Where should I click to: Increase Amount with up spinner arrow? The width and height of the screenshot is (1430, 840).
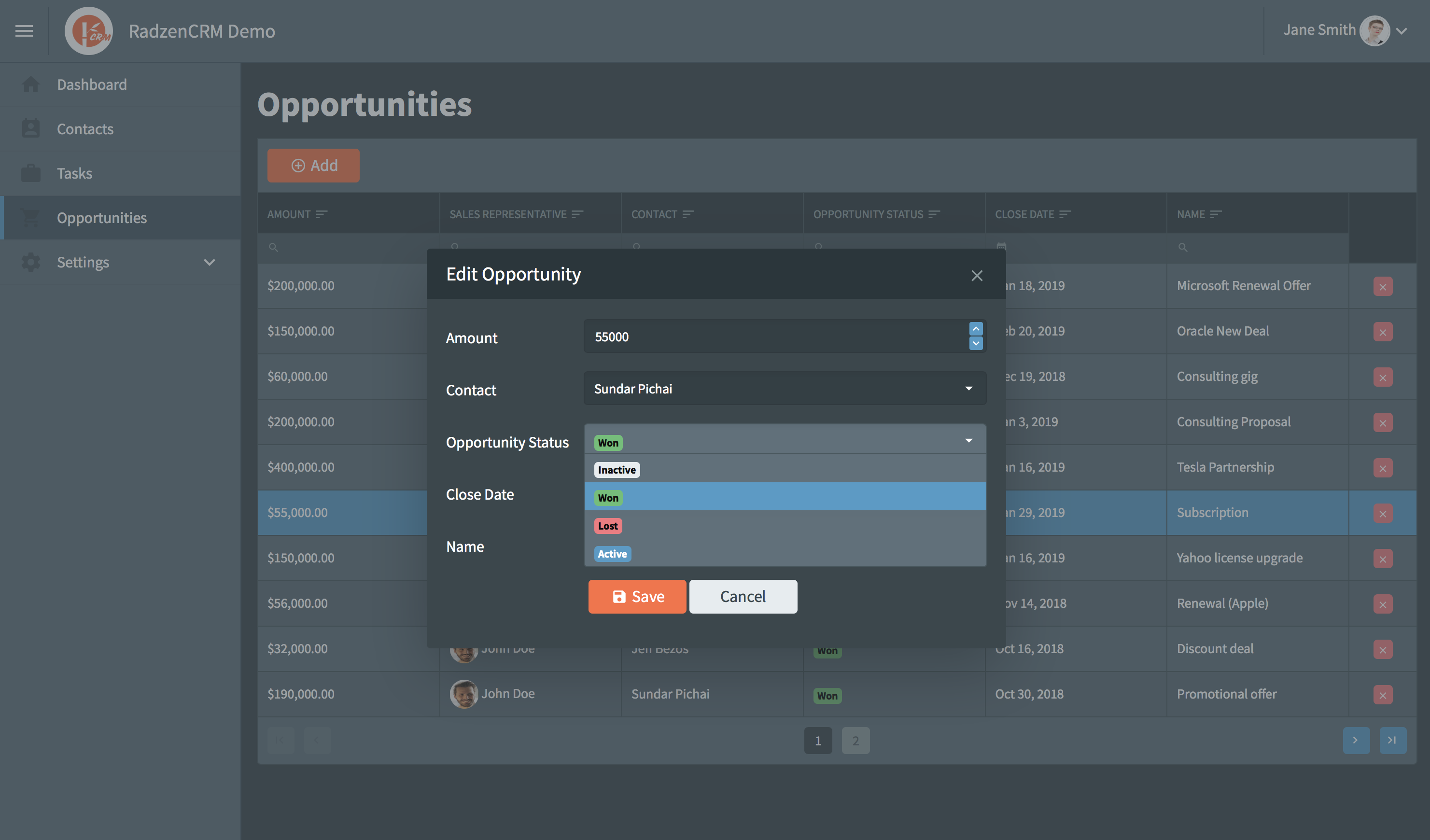[976, 329]
